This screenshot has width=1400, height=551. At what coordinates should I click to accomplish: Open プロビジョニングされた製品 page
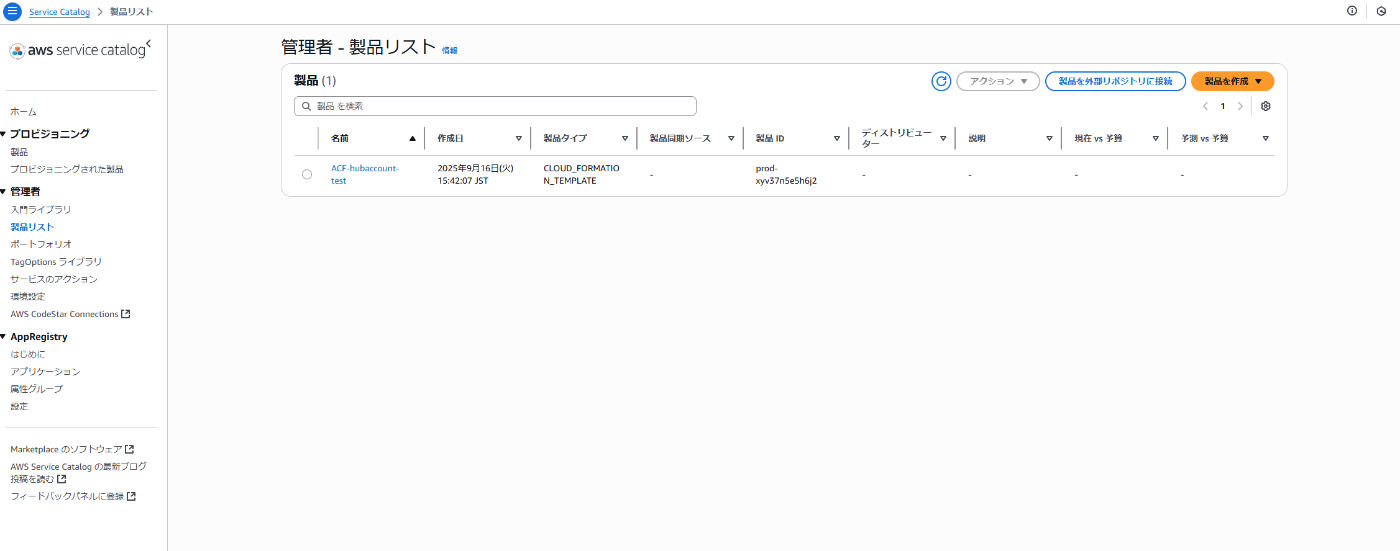(67, 169)
